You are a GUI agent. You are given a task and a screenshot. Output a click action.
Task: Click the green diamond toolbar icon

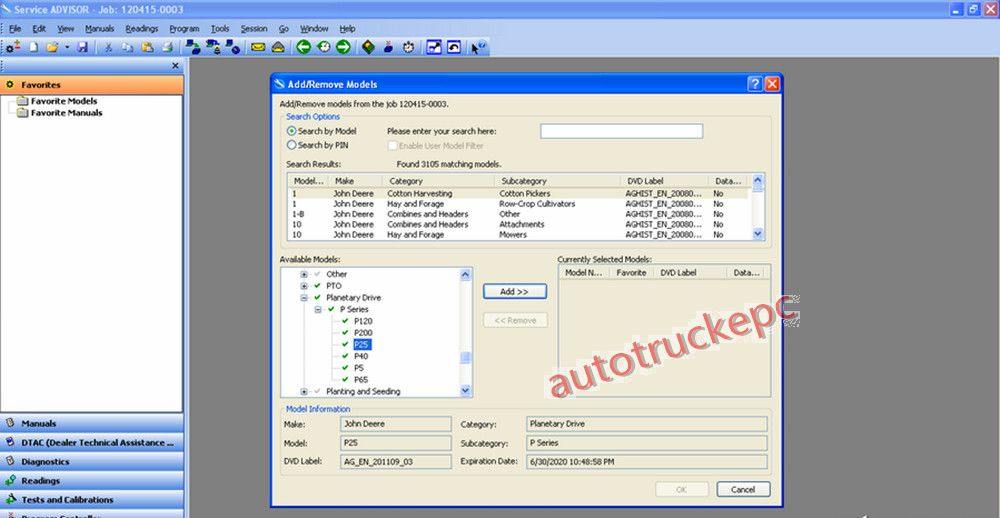368,47
